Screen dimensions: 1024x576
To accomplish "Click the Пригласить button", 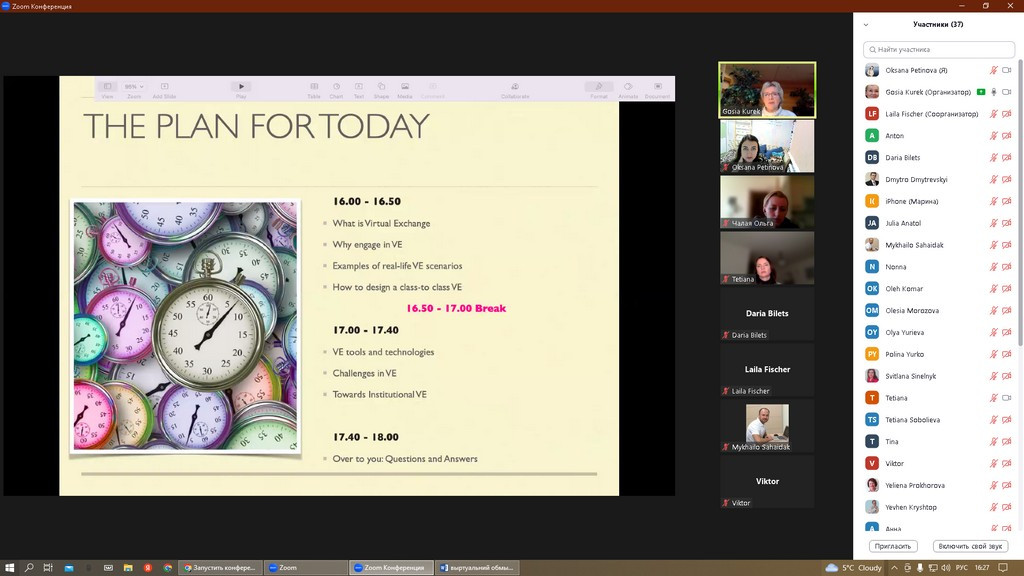I will tap(892, 546).
